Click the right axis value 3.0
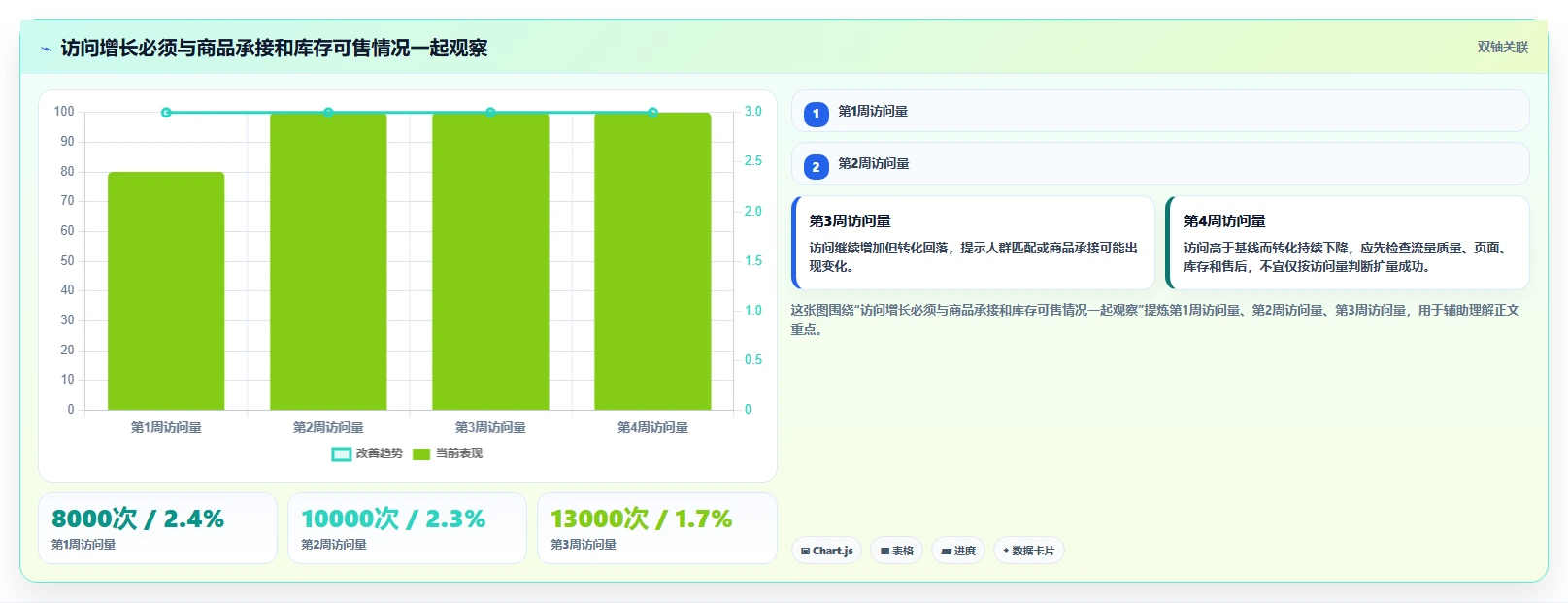 [753, 112]
